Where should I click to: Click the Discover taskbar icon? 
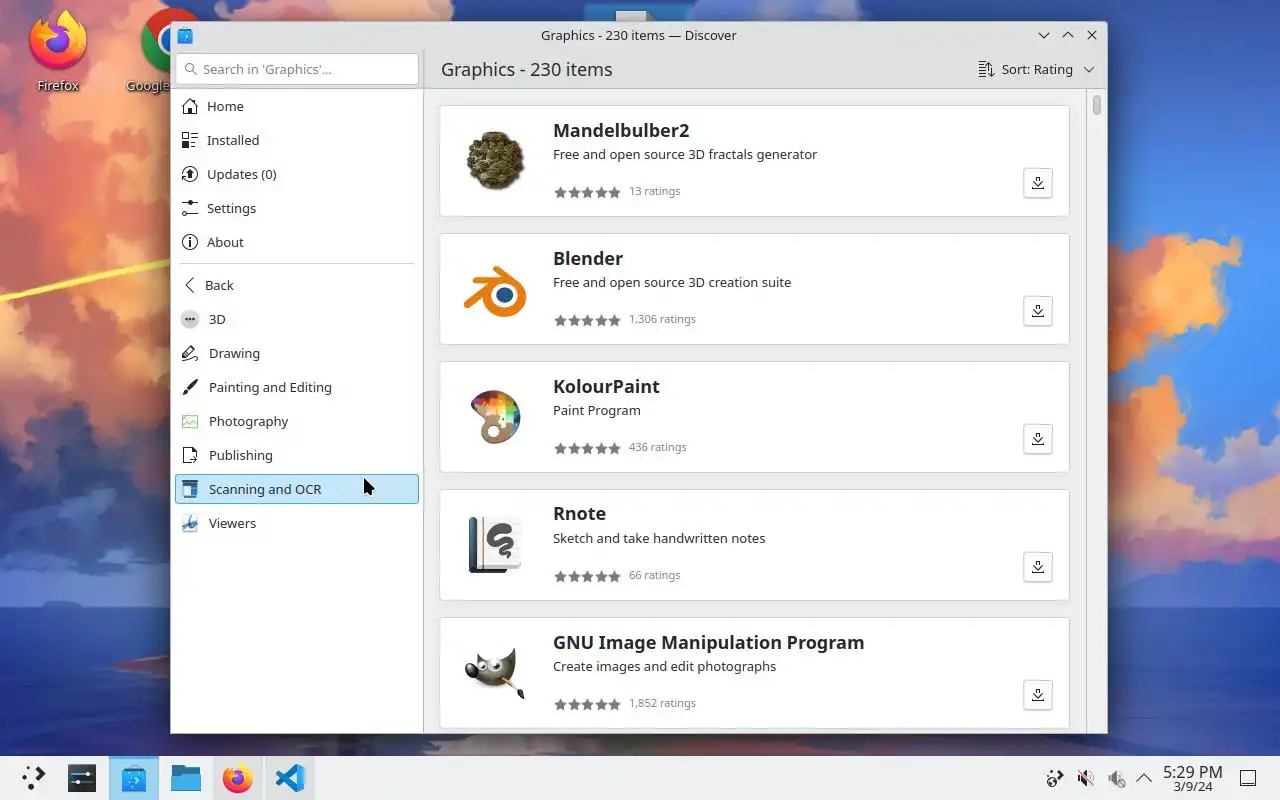134,778
